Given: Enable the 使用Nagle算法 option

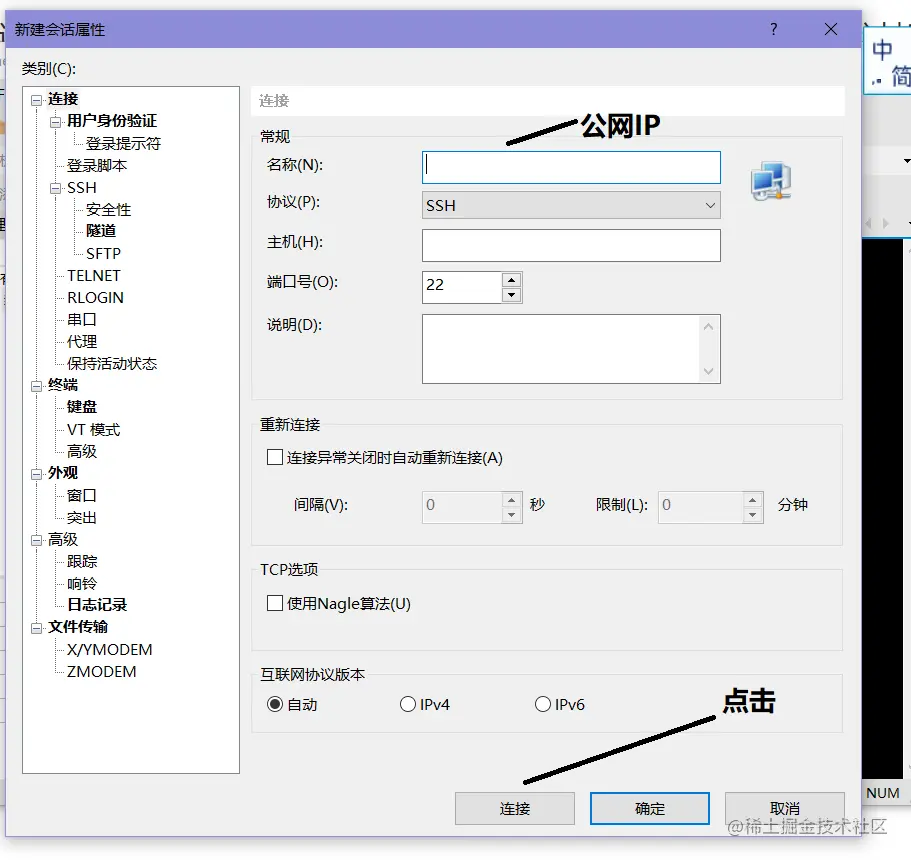Looking at the screenshot, I should [x=273, y=604].
